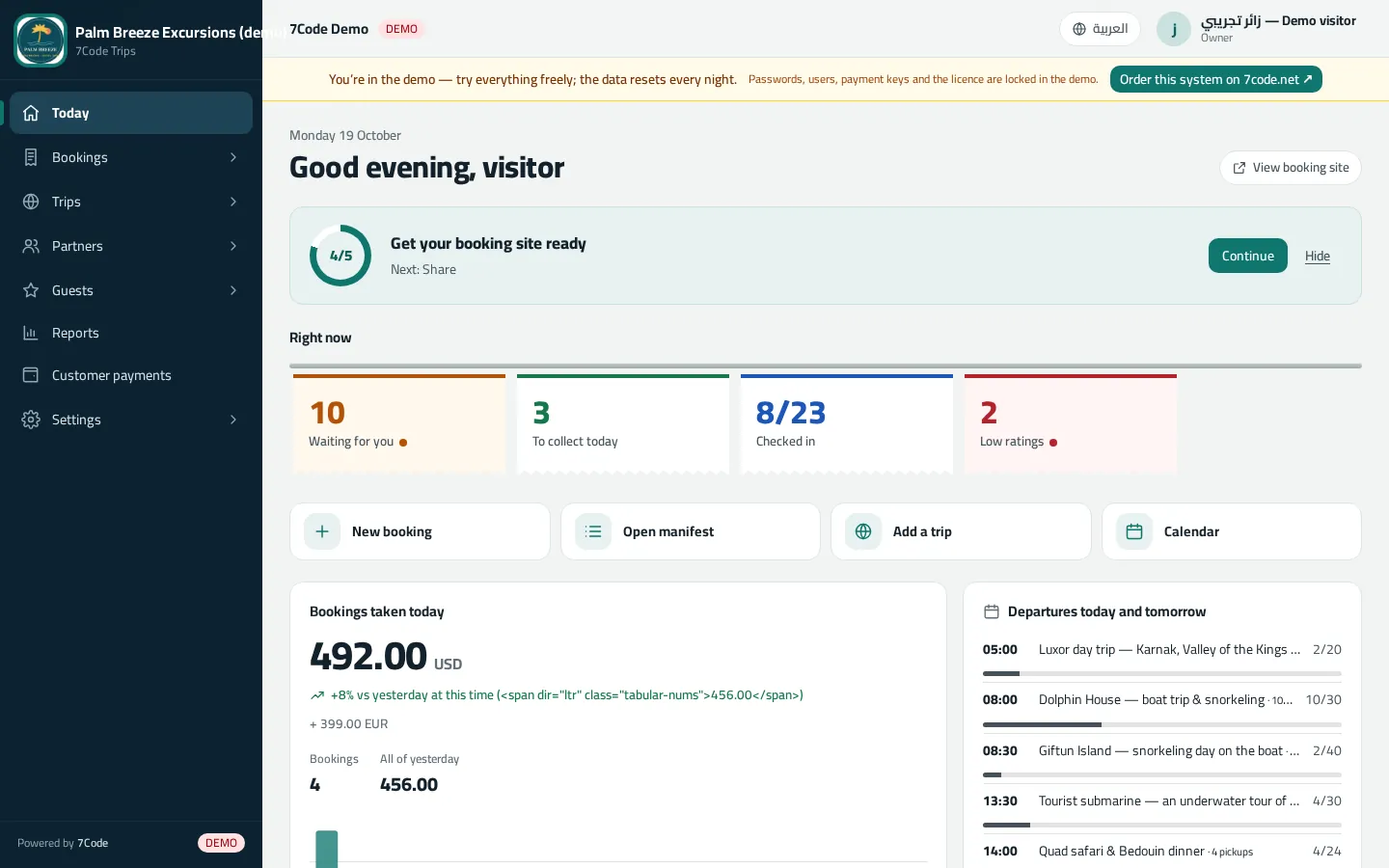The image size is (1389, 868).
Task: Open the 14:00 Quad safari departure
Action: click(1161, 852)
